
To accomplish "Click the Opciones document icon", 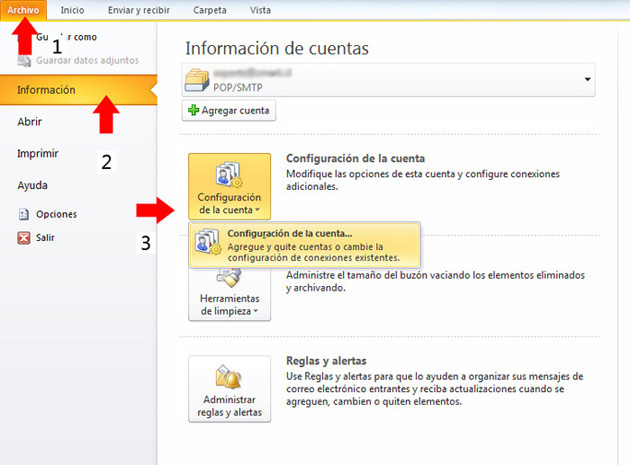I will click(x=24, y=214).
